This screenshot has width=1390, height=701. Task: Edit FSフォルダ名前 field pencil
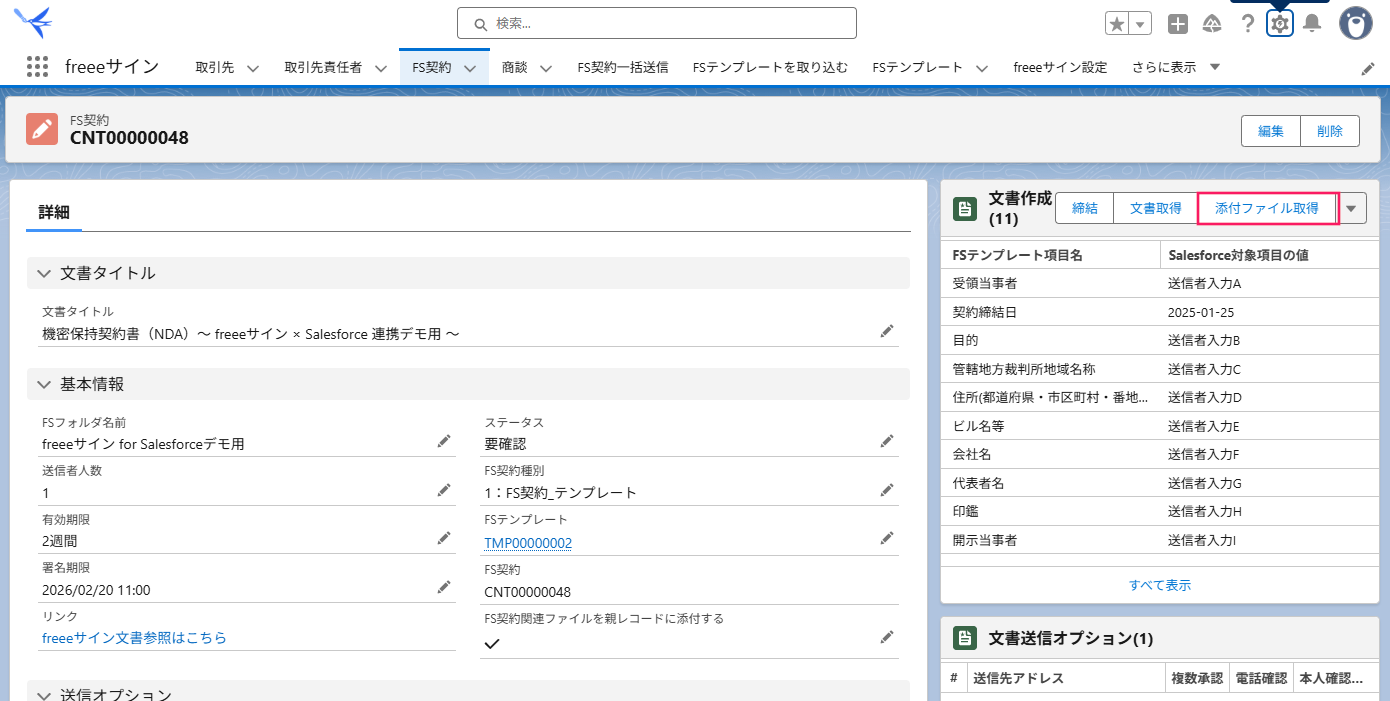[444, 441]
